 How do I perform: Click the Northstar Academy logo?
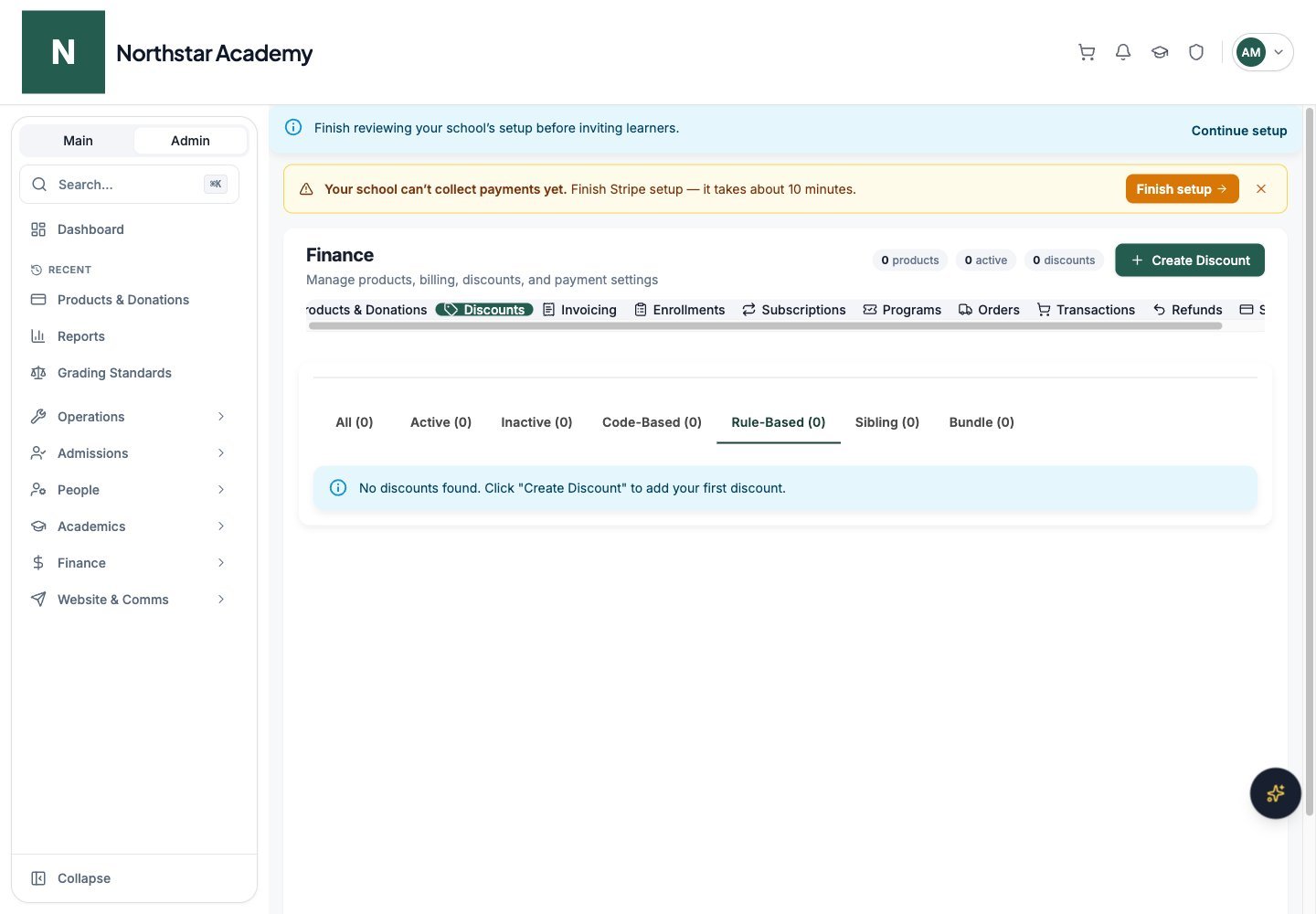(63, 52)
